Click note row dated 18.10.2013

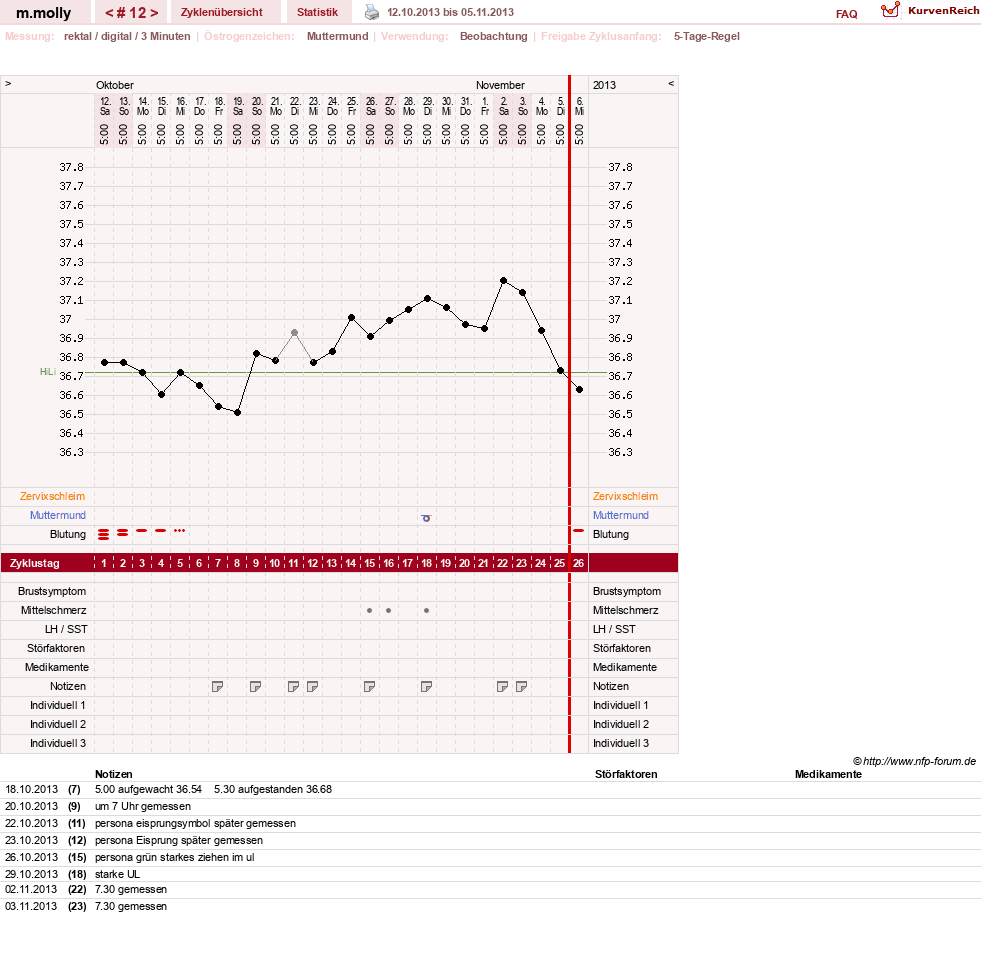coord(490,790)
